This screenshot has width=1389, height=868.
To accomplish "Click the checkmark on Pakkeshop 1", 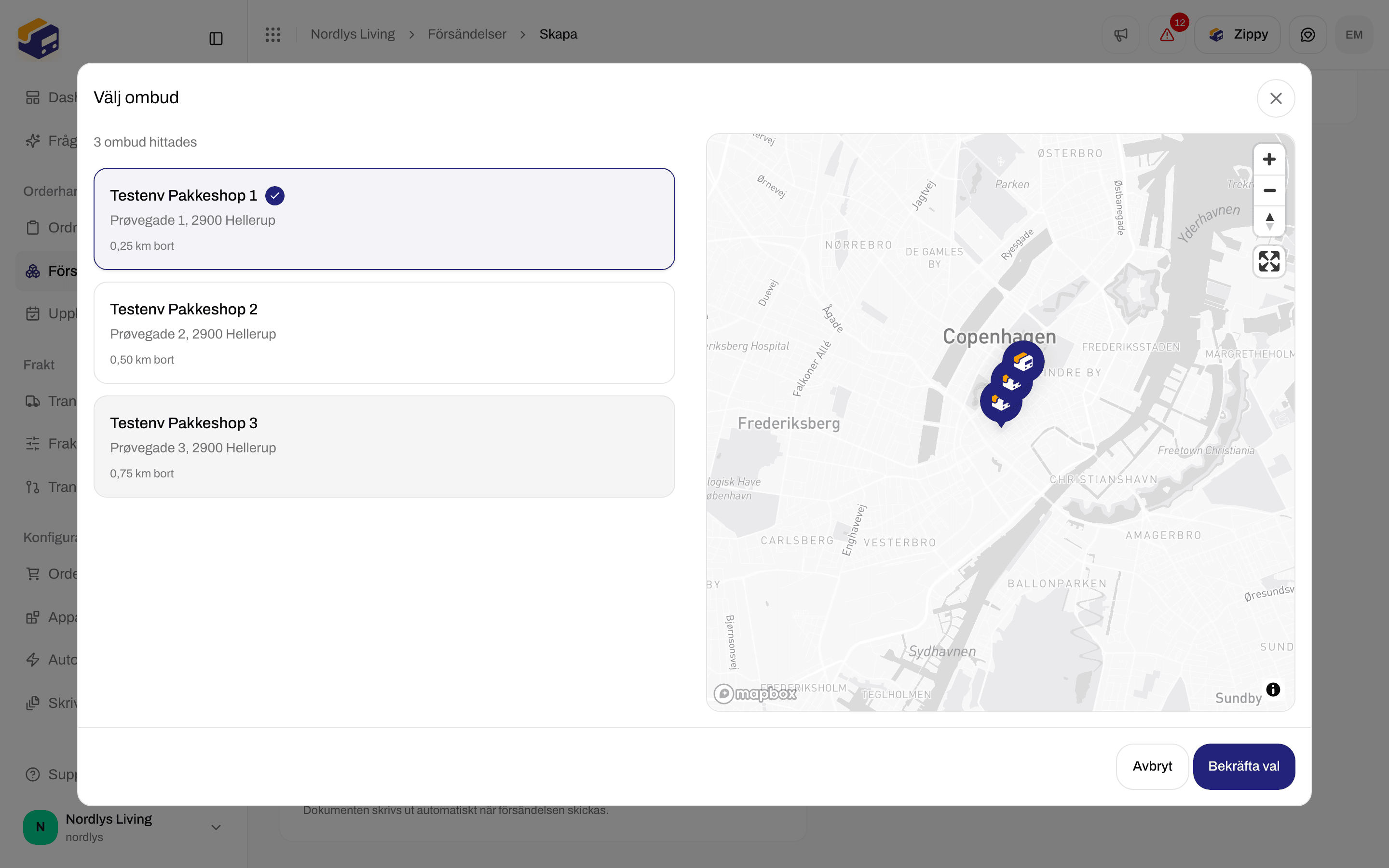I will tap(275, 196).
